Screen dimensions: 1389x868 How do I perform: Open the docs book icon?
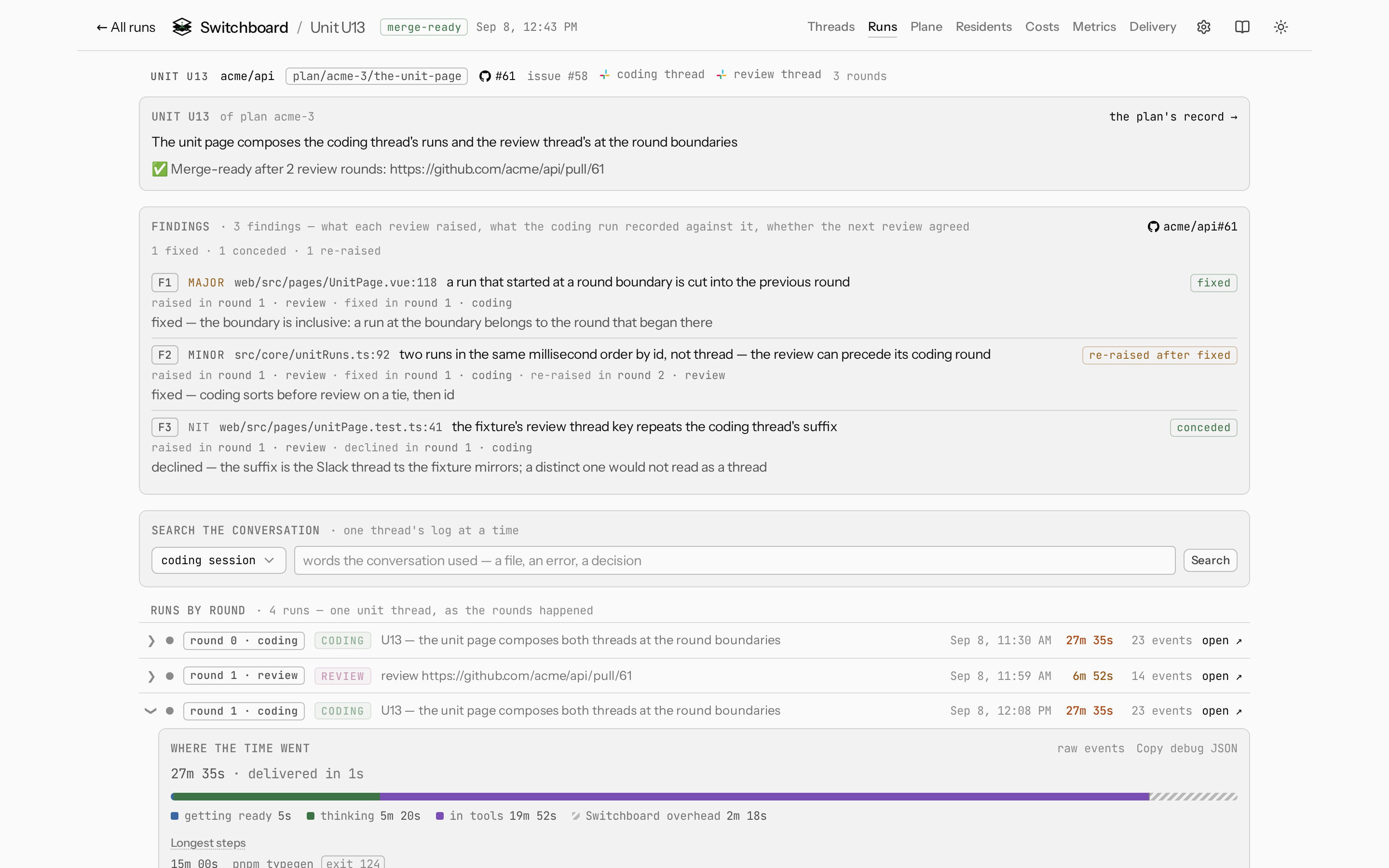1242,27
